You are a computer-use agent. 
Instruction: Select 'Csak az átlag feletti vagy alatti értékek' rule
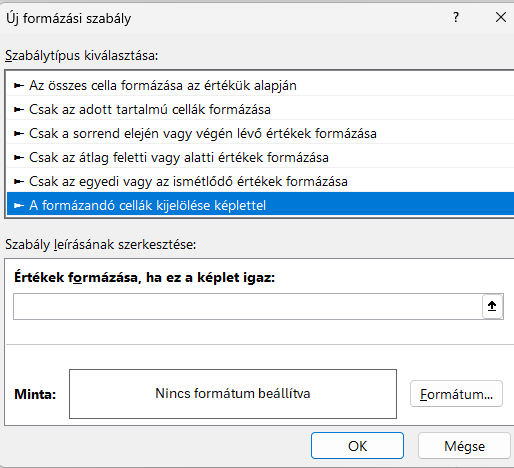tap(260, 157)
